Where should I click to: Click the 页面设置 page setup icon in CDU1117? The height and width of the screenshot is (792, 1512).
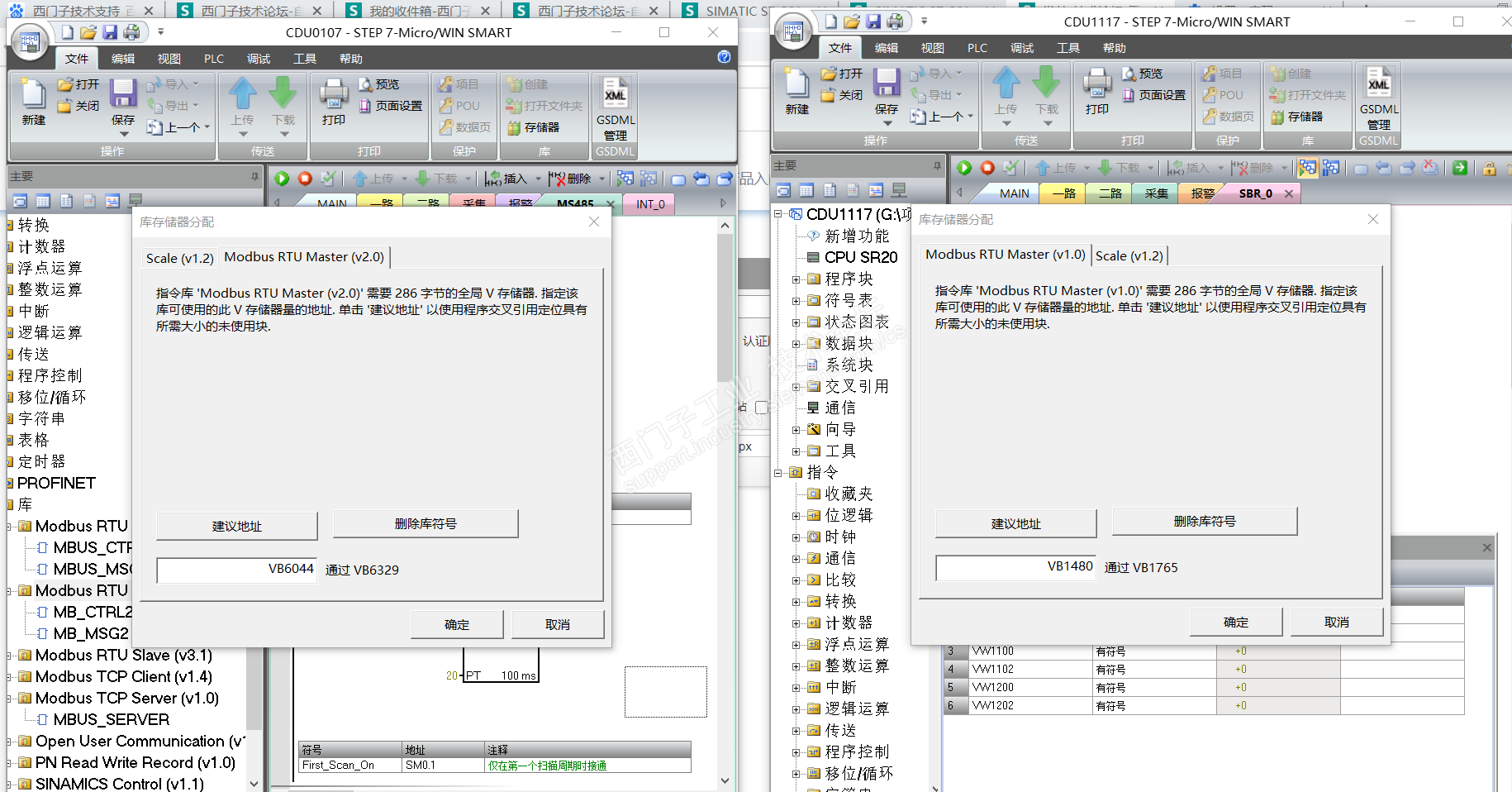[1129, 95]
